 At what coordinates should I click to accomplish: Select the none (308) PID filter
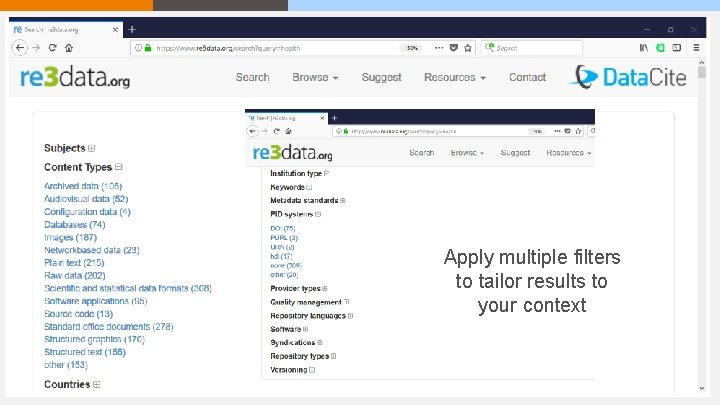(x=286, y=265)
